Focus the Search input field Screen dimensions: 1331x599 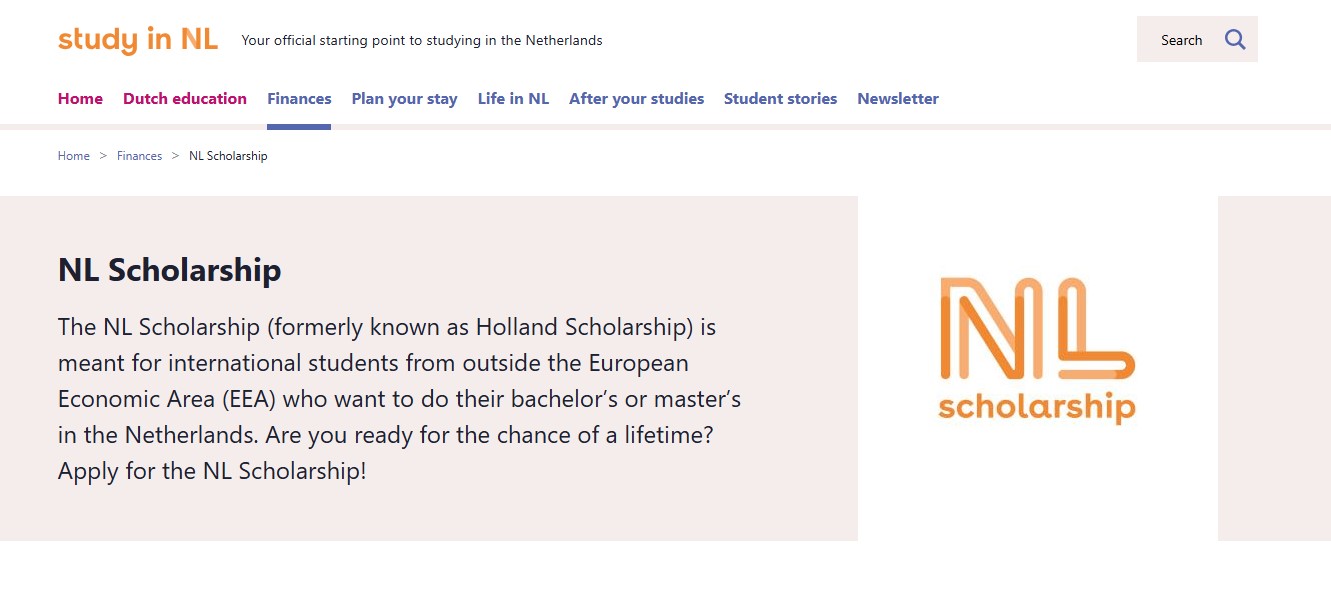pyautogui.click(x=1180, y=40)
